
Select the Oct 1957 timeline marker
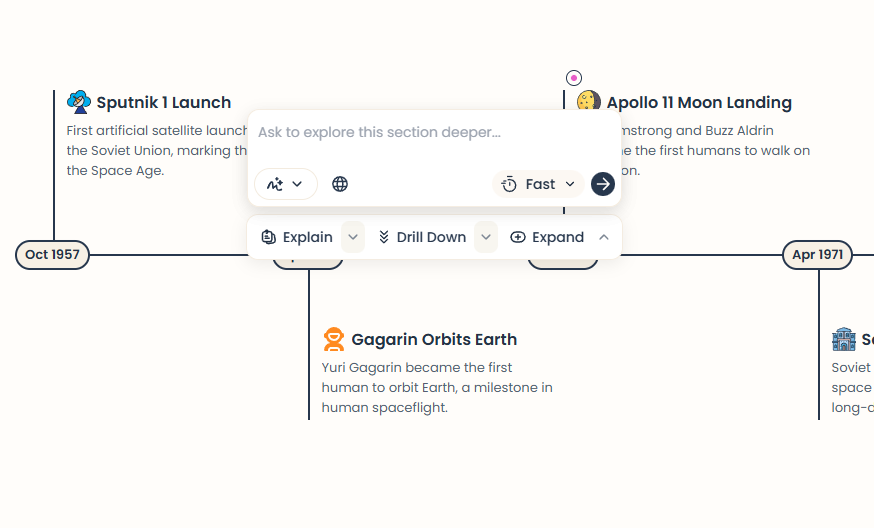click(52, 255)
